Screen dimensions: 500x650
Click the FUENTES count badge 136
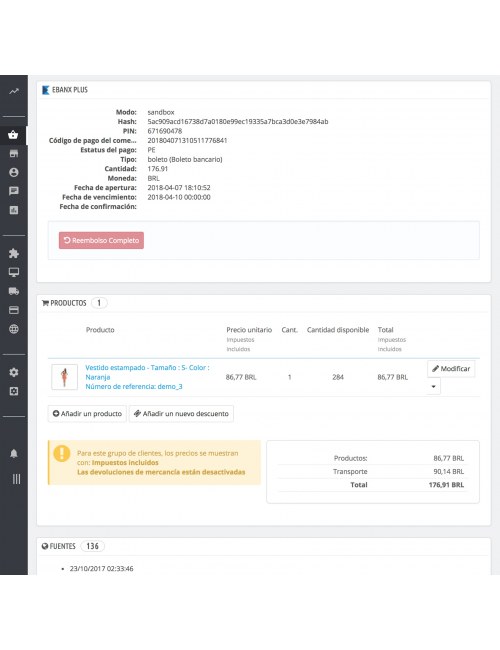(92, 546)
